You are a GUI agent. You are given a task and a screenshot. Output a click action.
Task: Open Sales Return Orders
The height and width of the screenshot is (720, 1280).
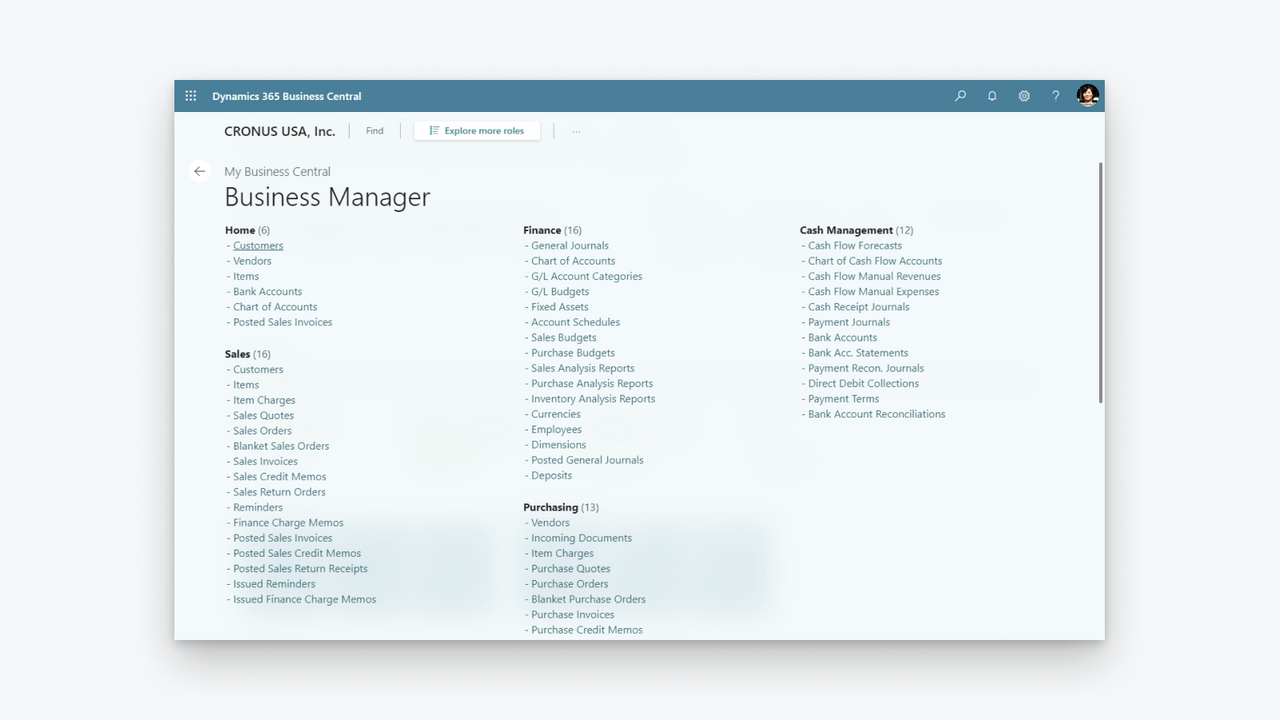point(280,492)
